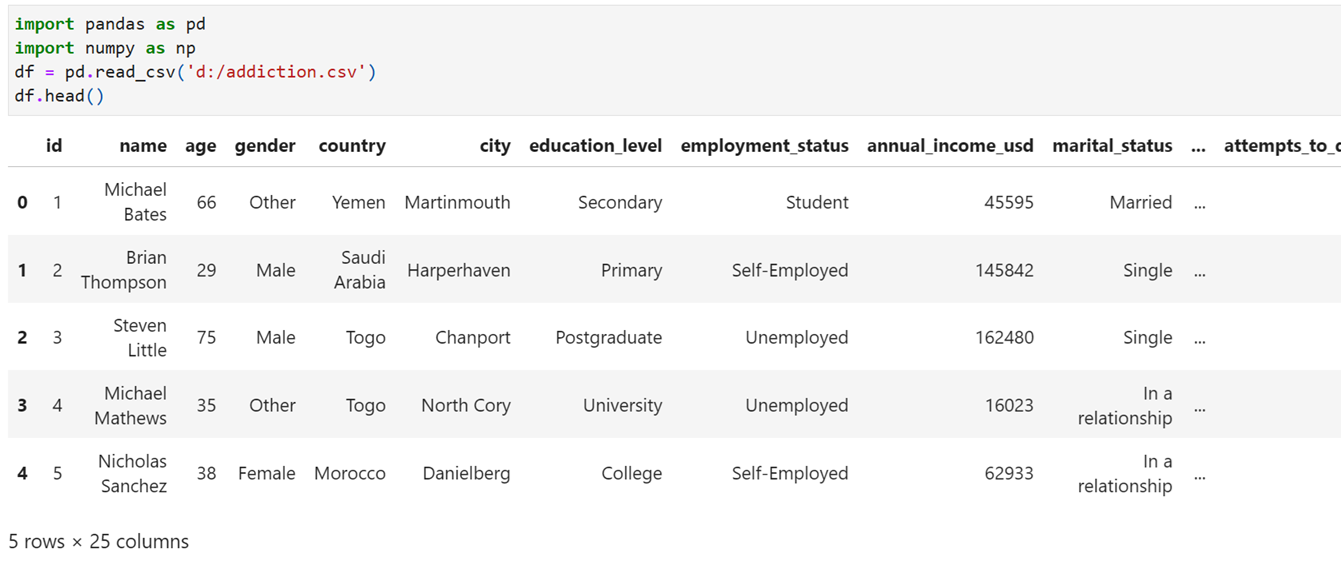Select the 'Saudi Arabia' country cell

pyautogui.click(x=360, y=270)
